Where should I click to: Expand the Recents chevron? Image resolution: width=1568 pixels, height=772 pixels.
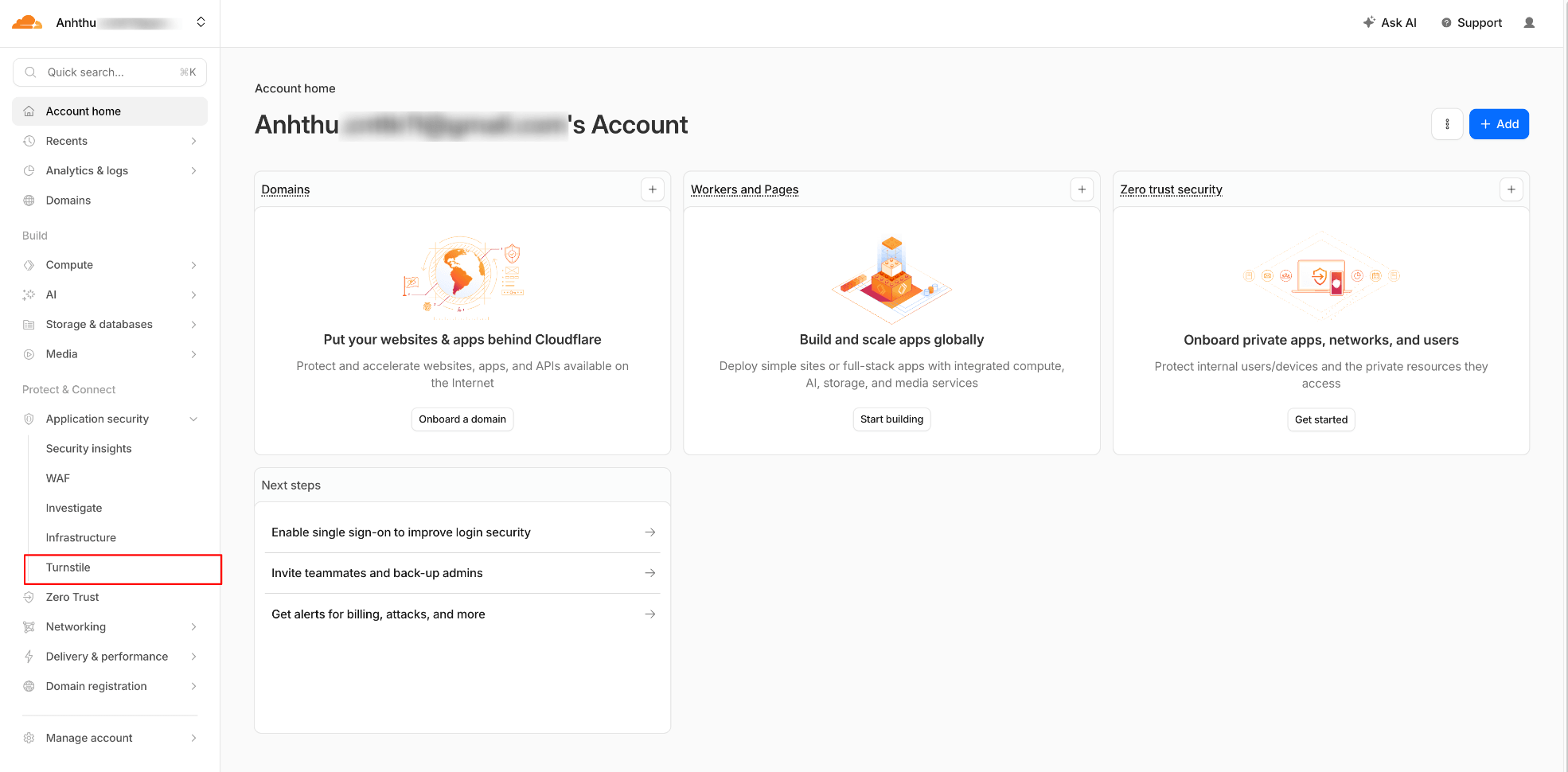[193, 141]
